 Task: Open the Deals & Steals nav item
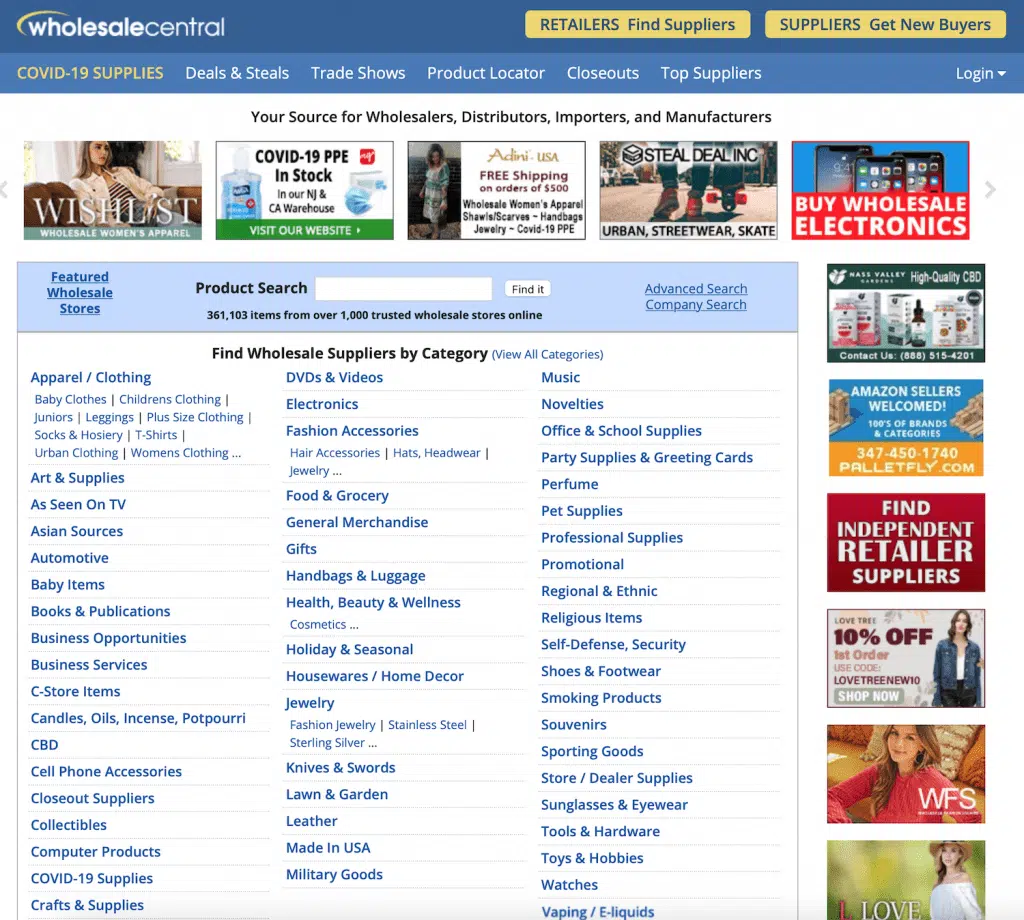tap(237, 73)
